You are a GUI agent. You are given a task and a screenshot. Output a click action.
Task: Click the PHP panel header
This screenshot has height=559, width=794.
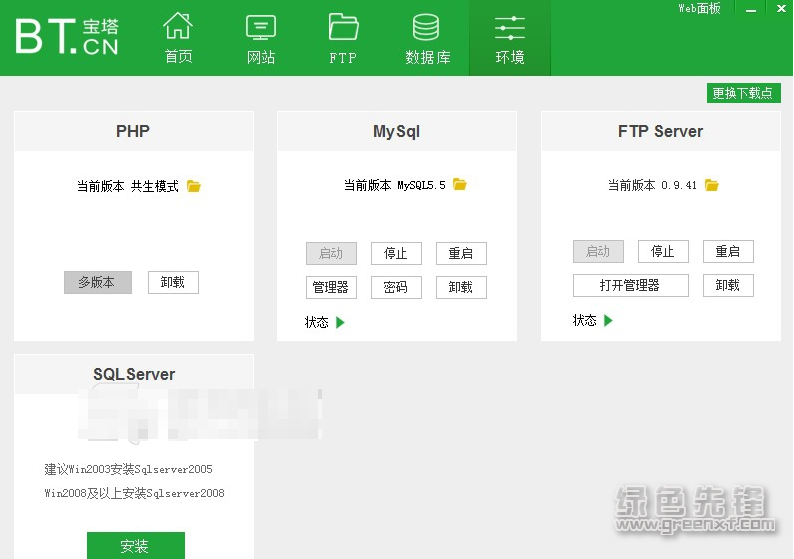coord(134,131)
